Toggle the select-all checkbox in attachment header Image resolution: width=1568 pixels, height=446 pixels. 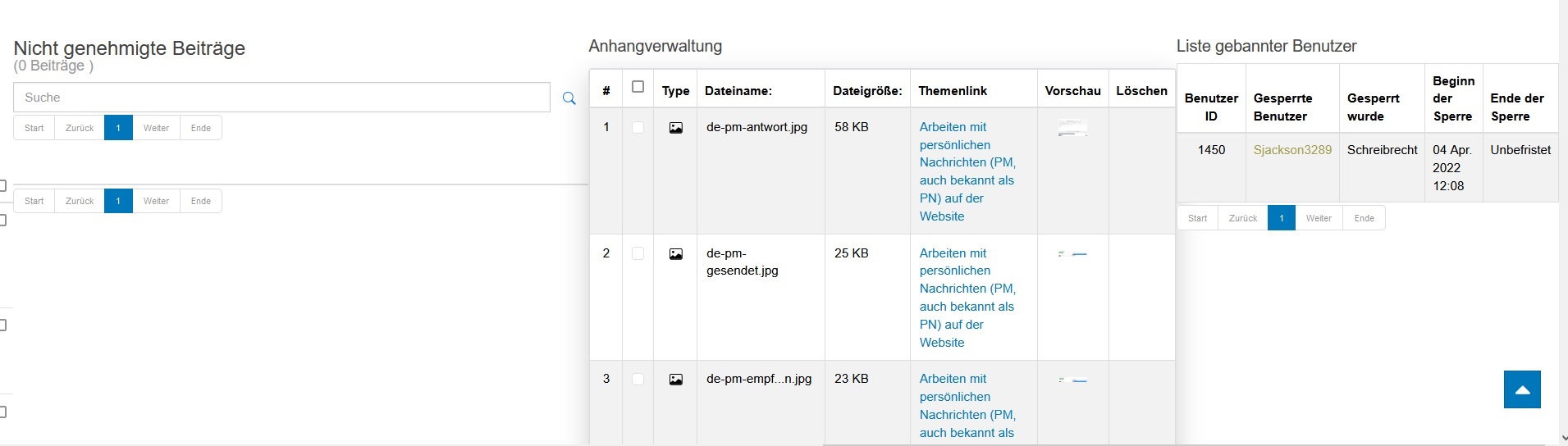click(638, 87)
